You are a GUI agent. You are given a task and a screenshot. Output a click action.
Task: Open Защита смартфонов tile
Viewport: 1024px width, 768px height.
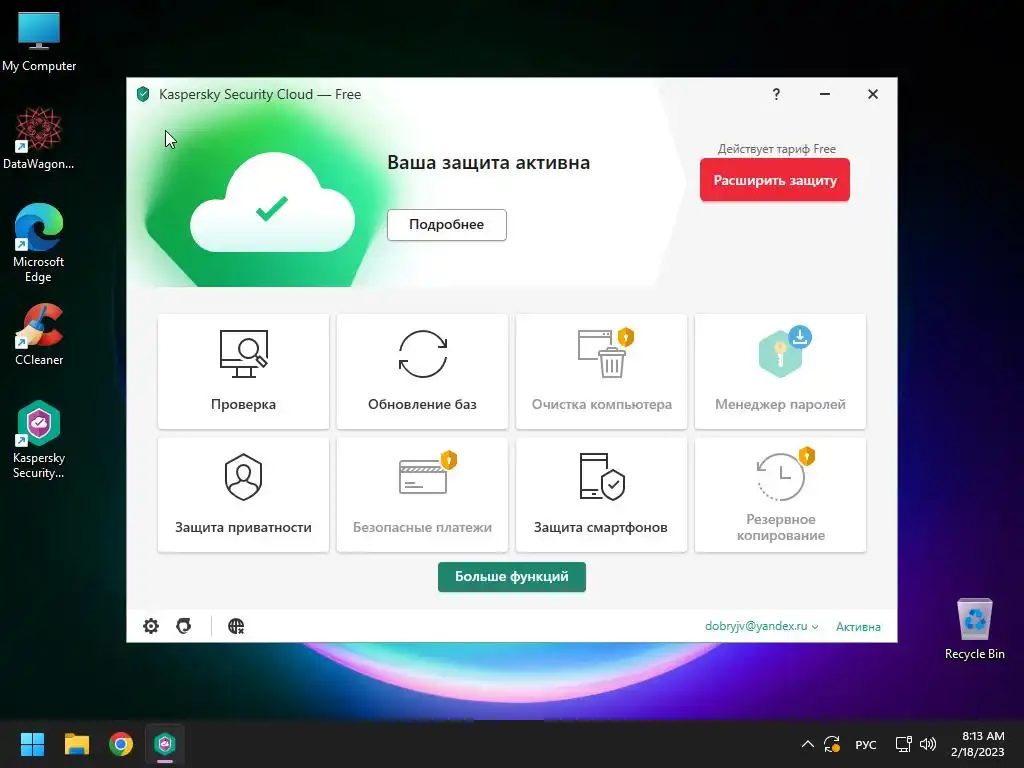(601, 494)
